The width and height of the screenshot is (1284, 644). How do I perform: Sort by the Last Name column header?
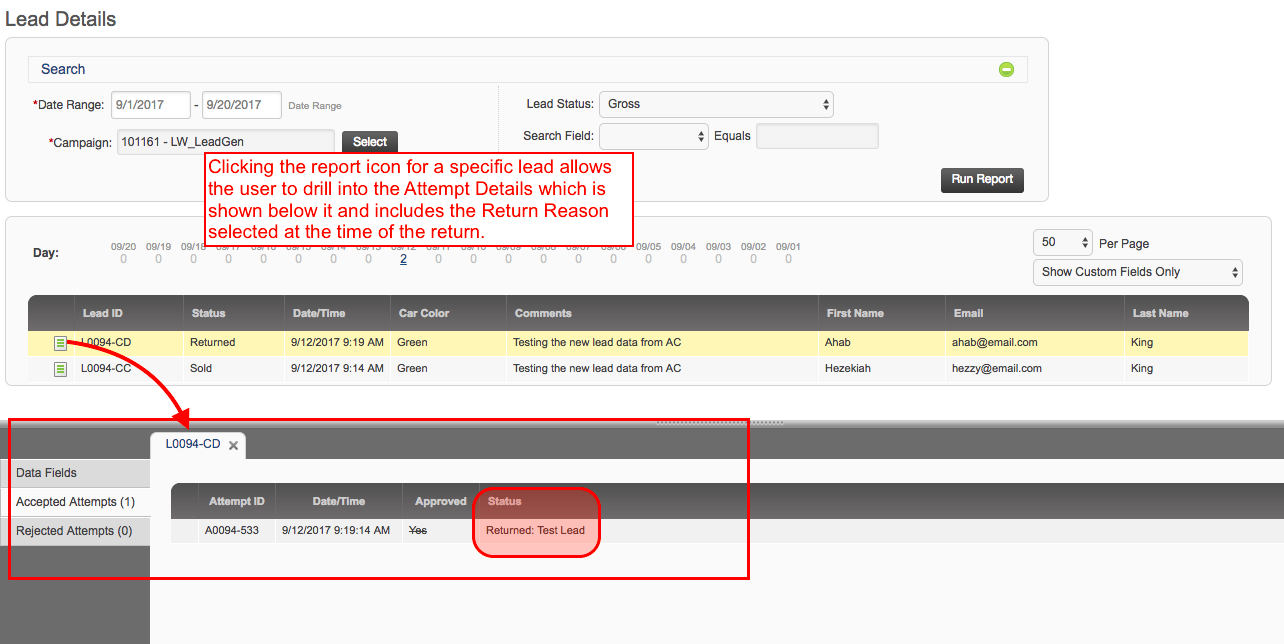(x=1186, y=313)
